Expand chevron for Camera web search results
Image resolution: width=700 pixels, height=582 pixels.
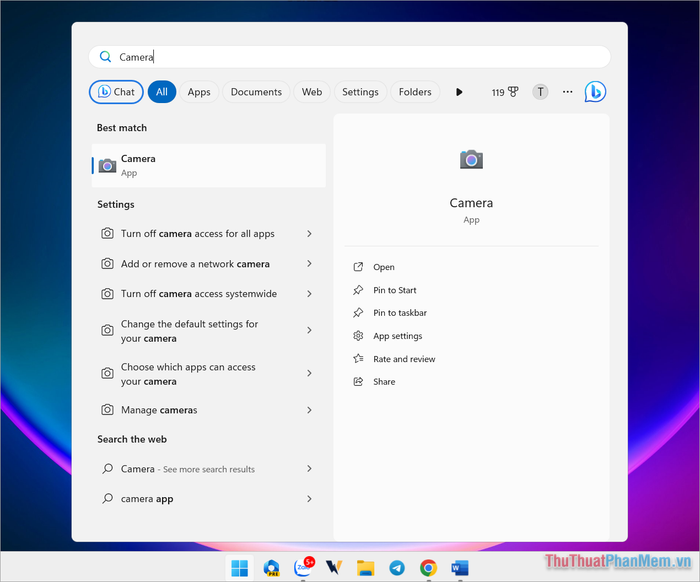(x=309, y=469)
